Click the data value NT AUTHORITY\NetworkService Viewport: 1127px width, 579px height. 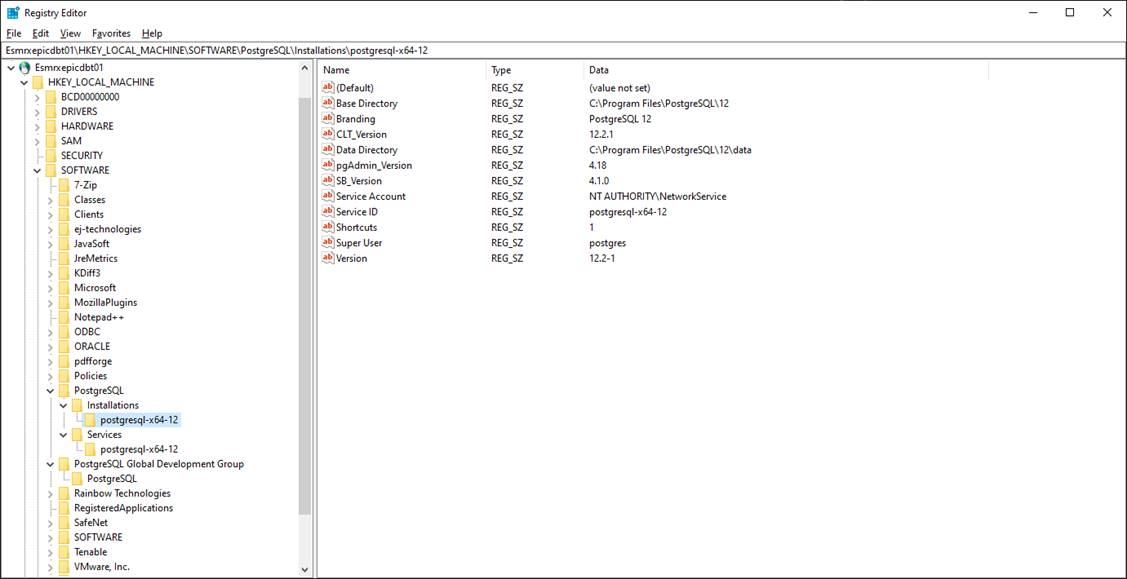(x=658, y=196)
